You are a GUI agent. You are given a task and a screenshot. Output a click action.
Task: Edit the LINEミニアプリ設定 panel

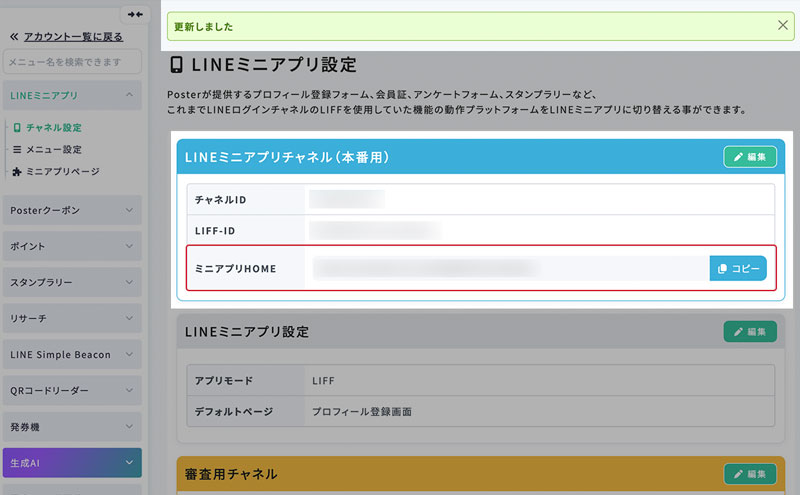pos(749,331)
